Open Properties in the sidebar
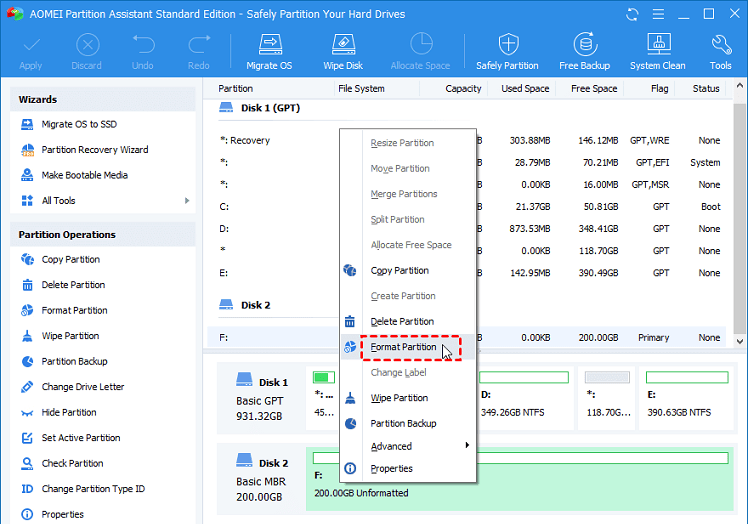 62,514
